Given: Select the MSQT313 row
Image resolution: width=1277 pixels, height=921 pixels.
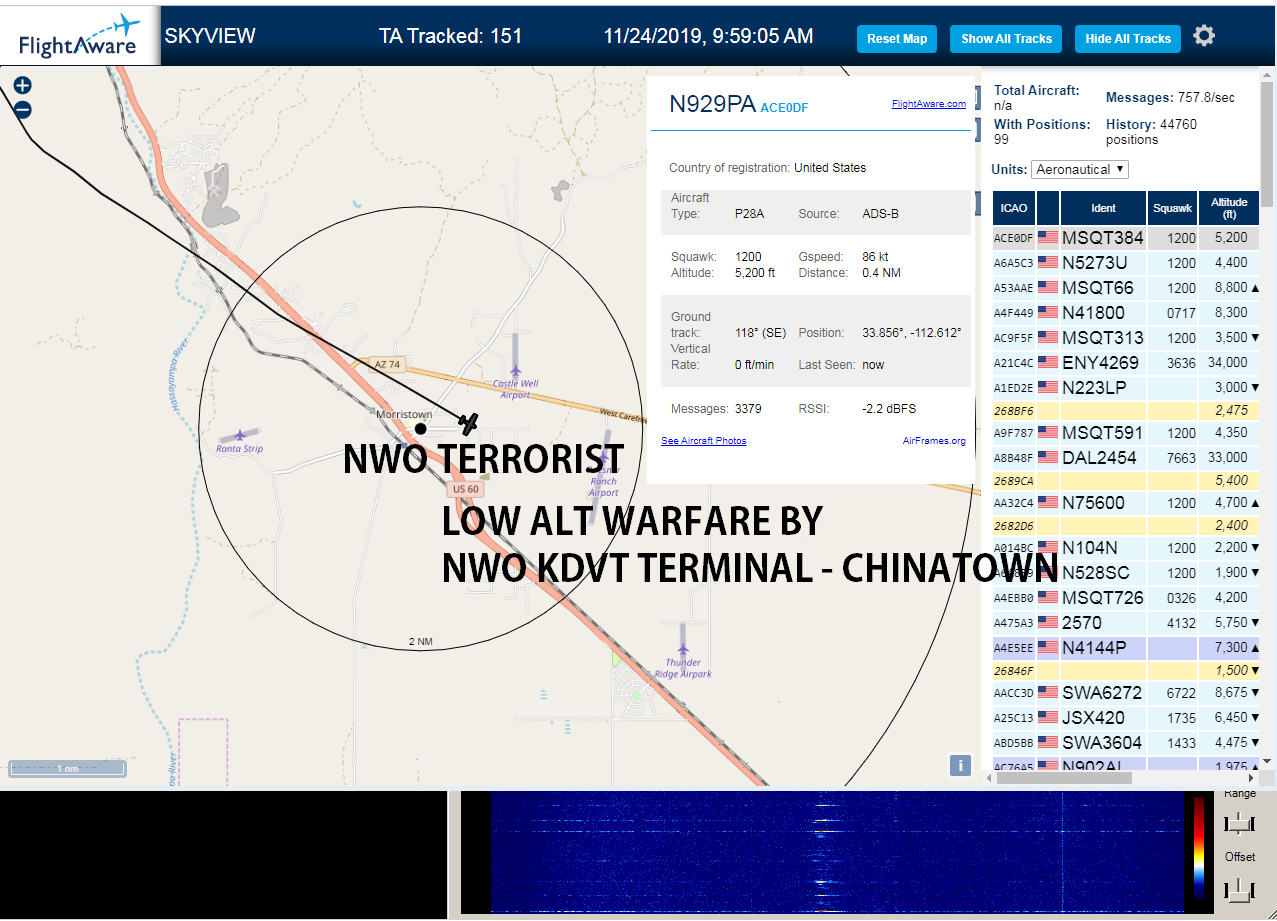Looking at the screenshot, I should pos(1126,337).
